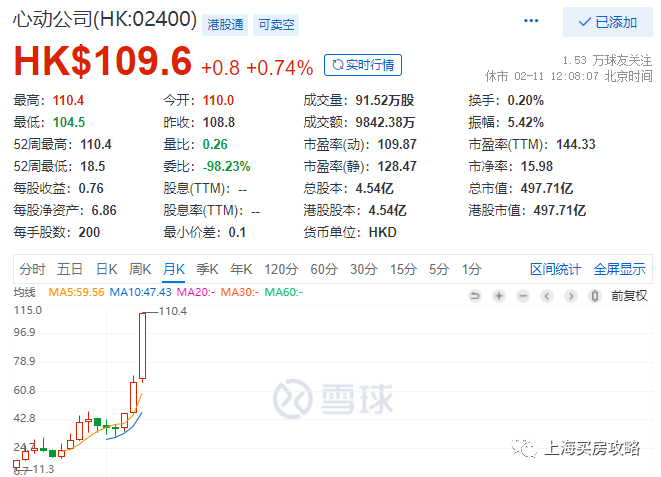The width and height of the screenshot is (661, 477).
Task: Click the 11.3 low marker on chart
Action: 43,469
